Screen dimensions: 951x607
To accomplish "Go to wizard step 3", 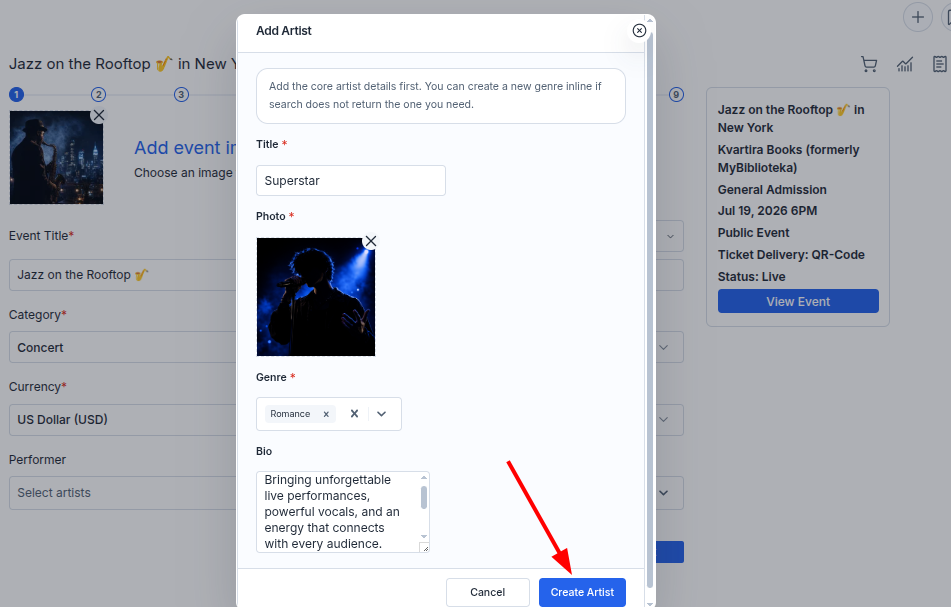I will 181,95.
